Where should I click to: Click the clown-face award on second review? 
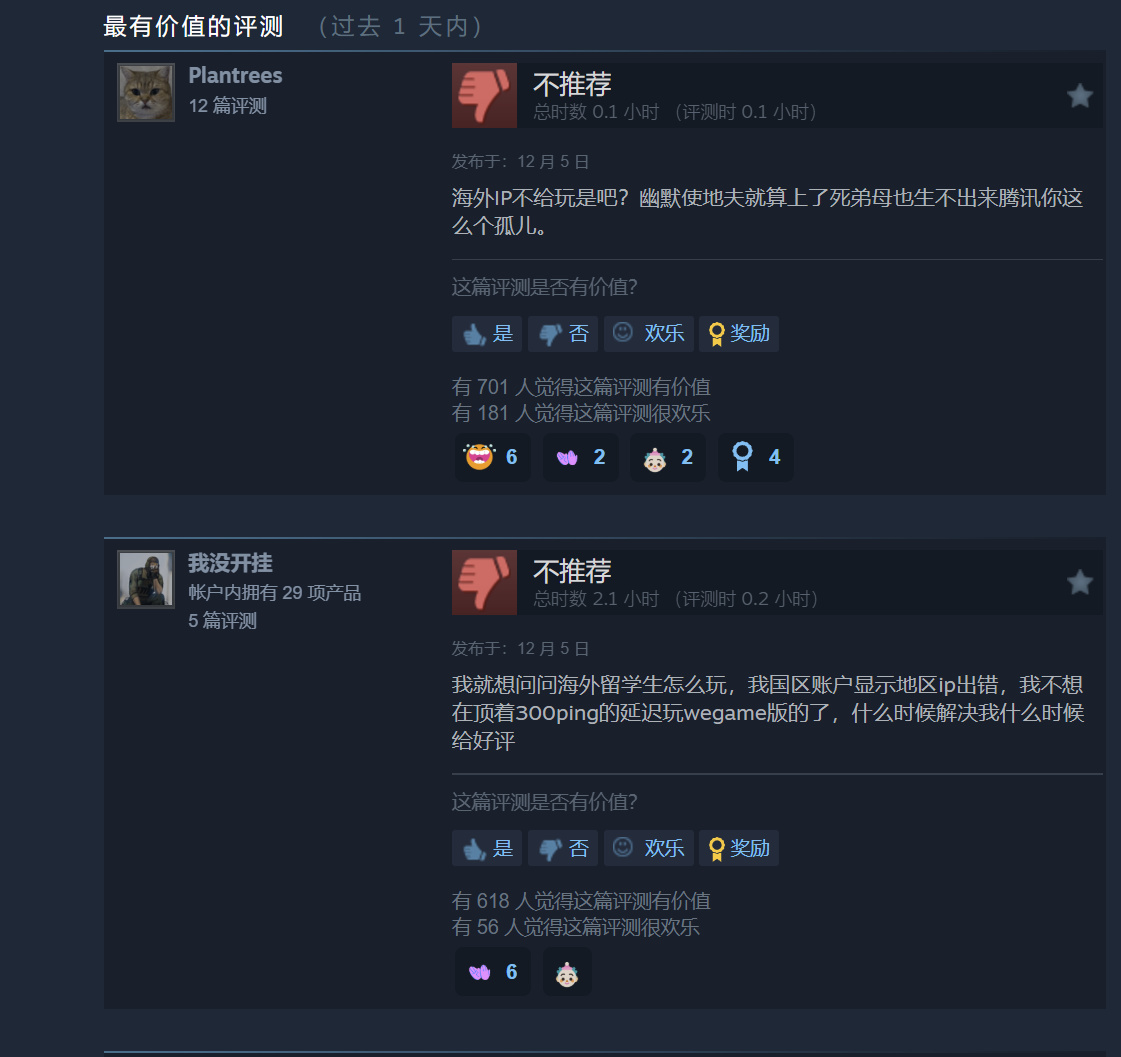(x=567, y=972)
